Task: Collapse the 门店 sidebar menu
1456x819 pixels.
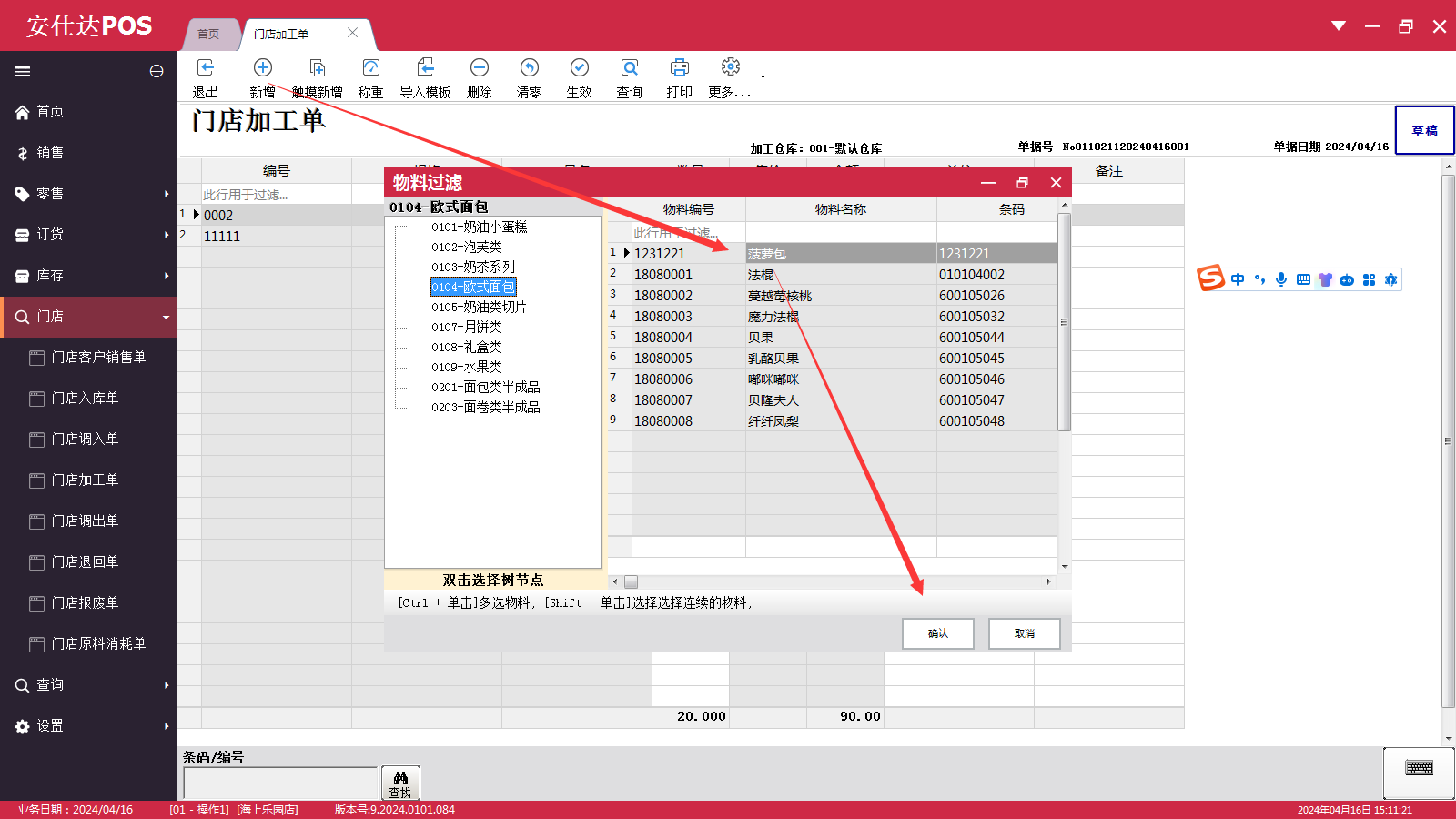Action: (x=88, y=317)
